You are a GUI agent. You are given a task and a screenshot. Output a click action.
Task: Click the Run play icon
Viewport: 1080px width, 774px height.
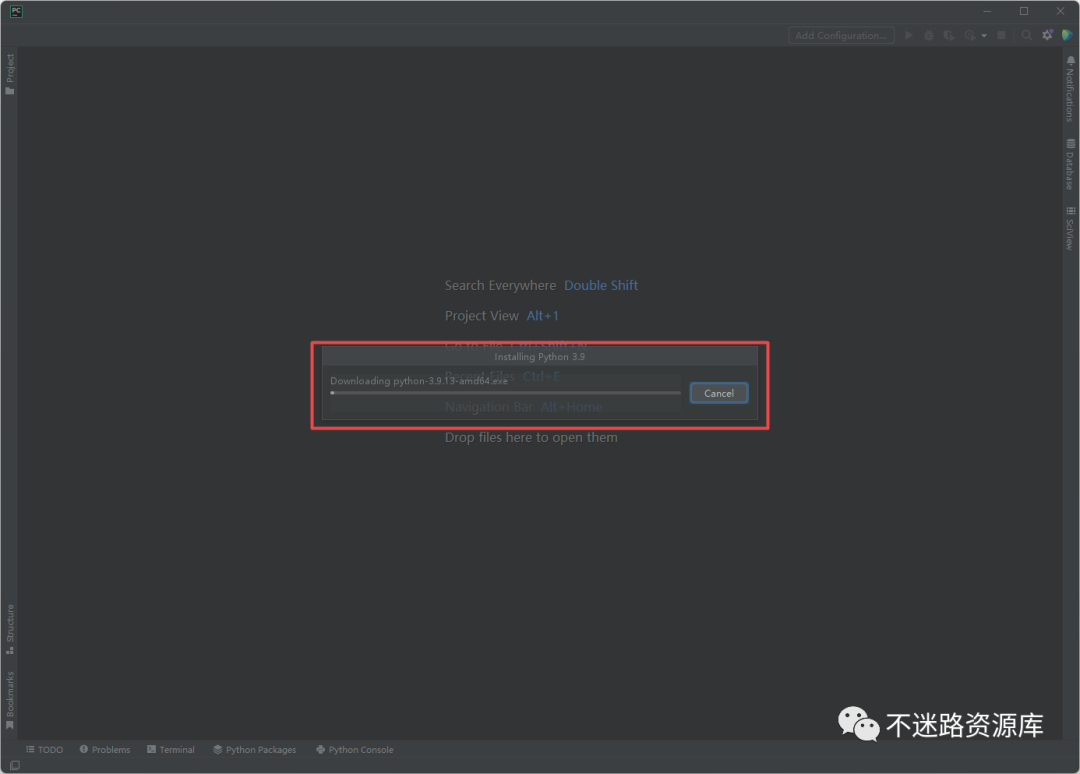909,35
